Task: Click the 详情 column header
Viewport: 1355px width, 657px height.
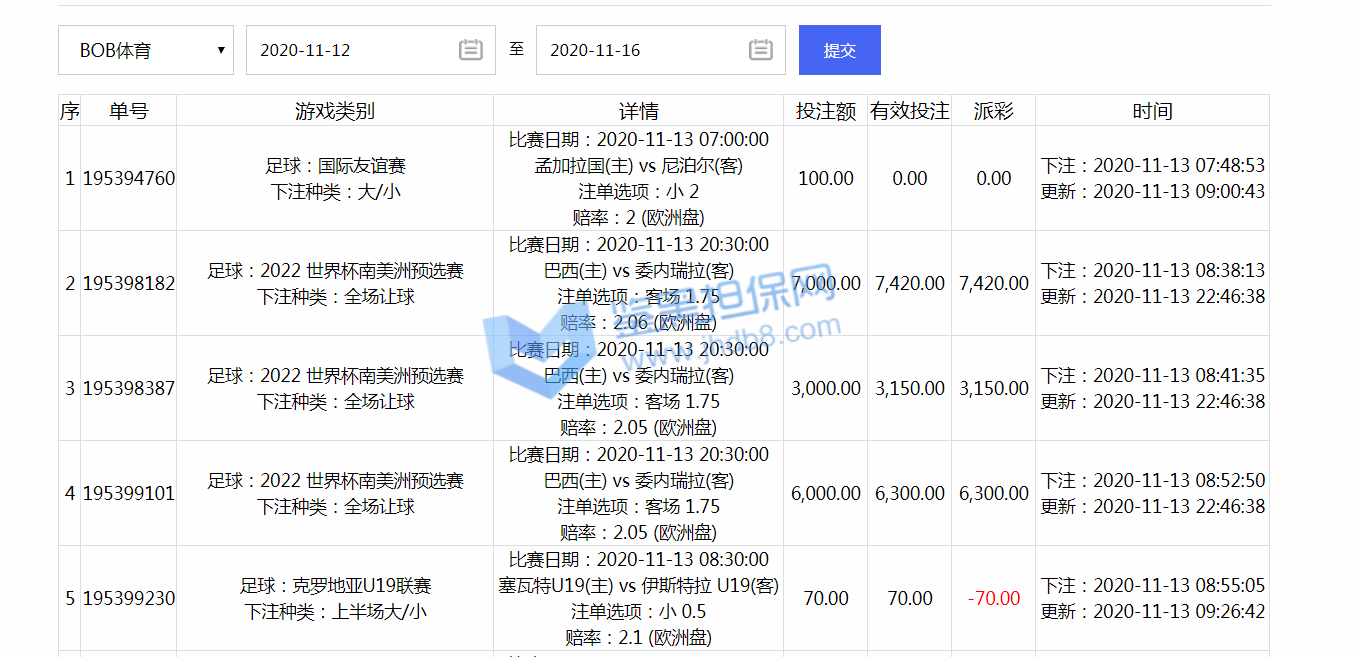Action: click(x=638, y=111)
